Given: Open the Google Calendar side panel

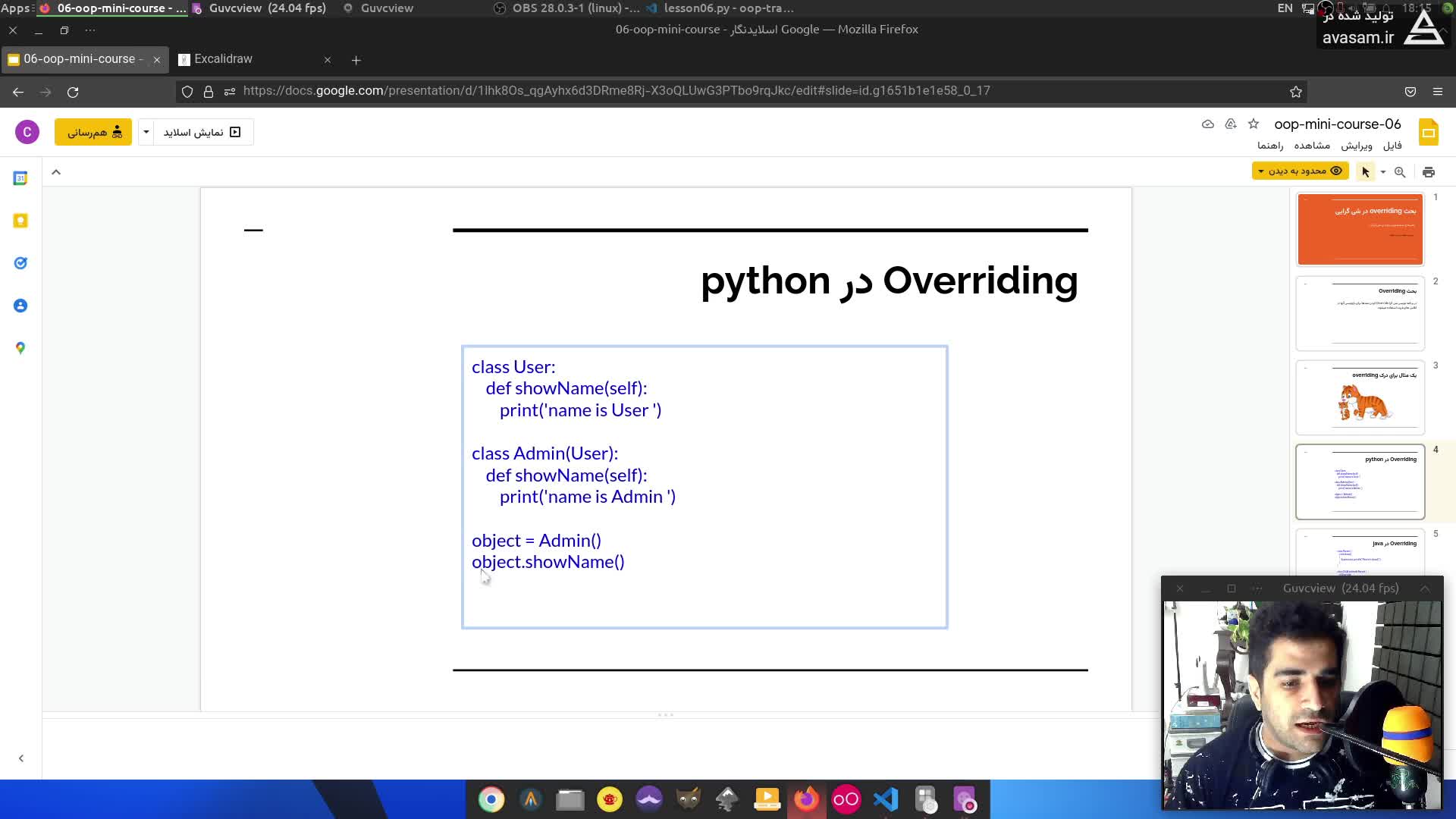Looking at the screenshot, I should point(20,178).
